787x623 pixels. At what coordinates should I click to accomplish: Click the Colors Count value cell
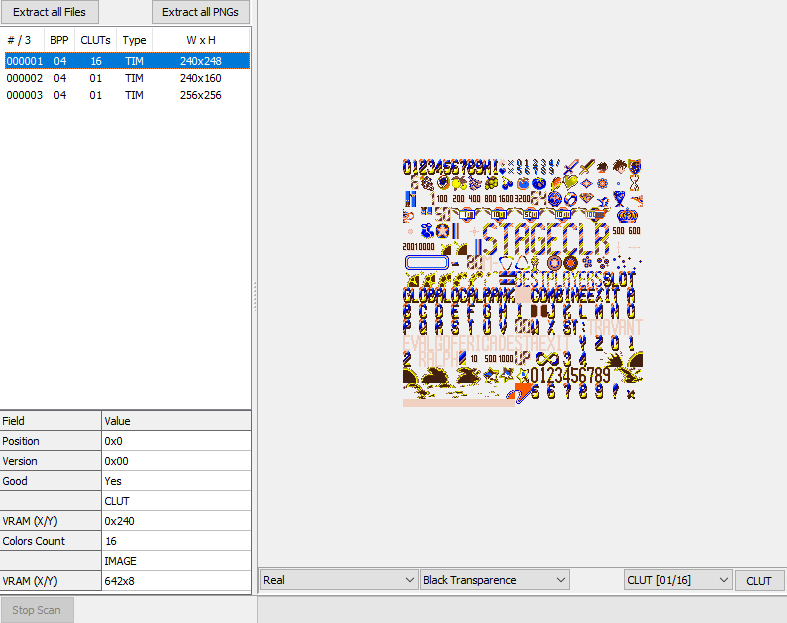click(x=175, y=541)
